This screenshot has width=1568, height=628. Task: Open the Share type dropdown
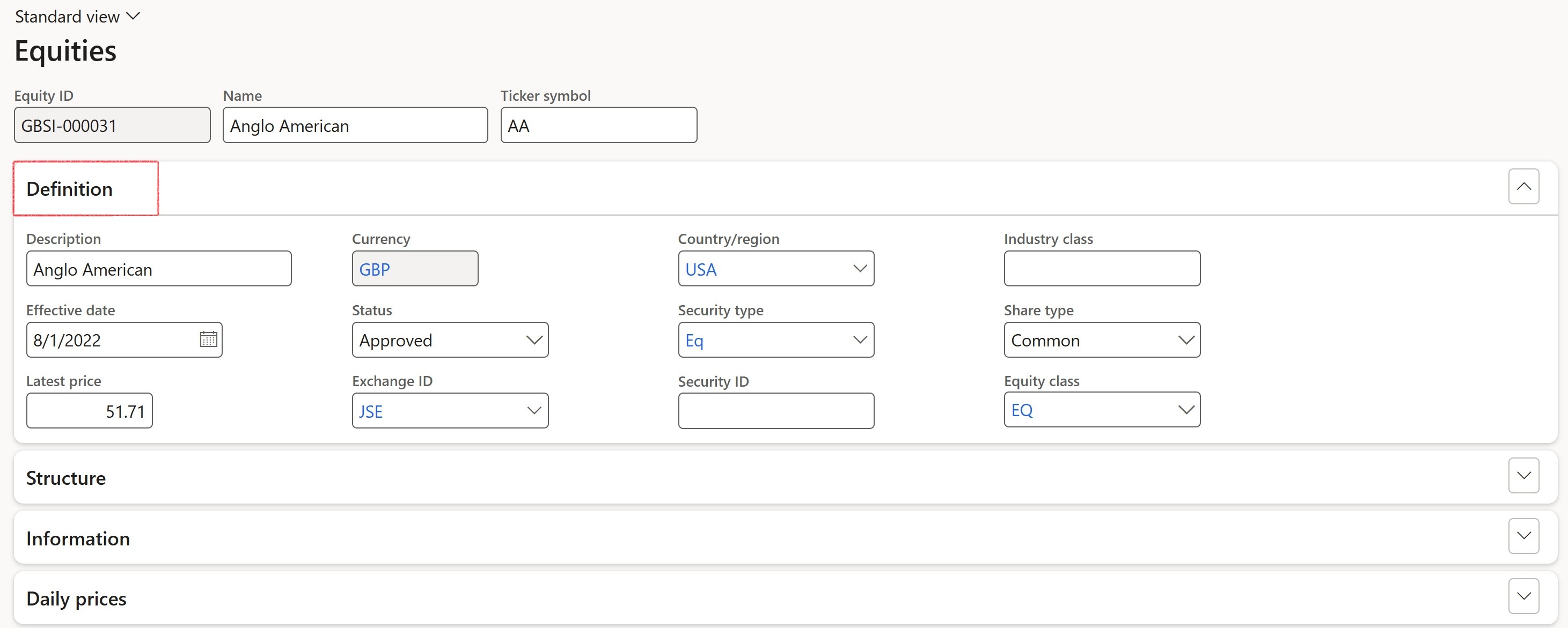point(1186,340)
